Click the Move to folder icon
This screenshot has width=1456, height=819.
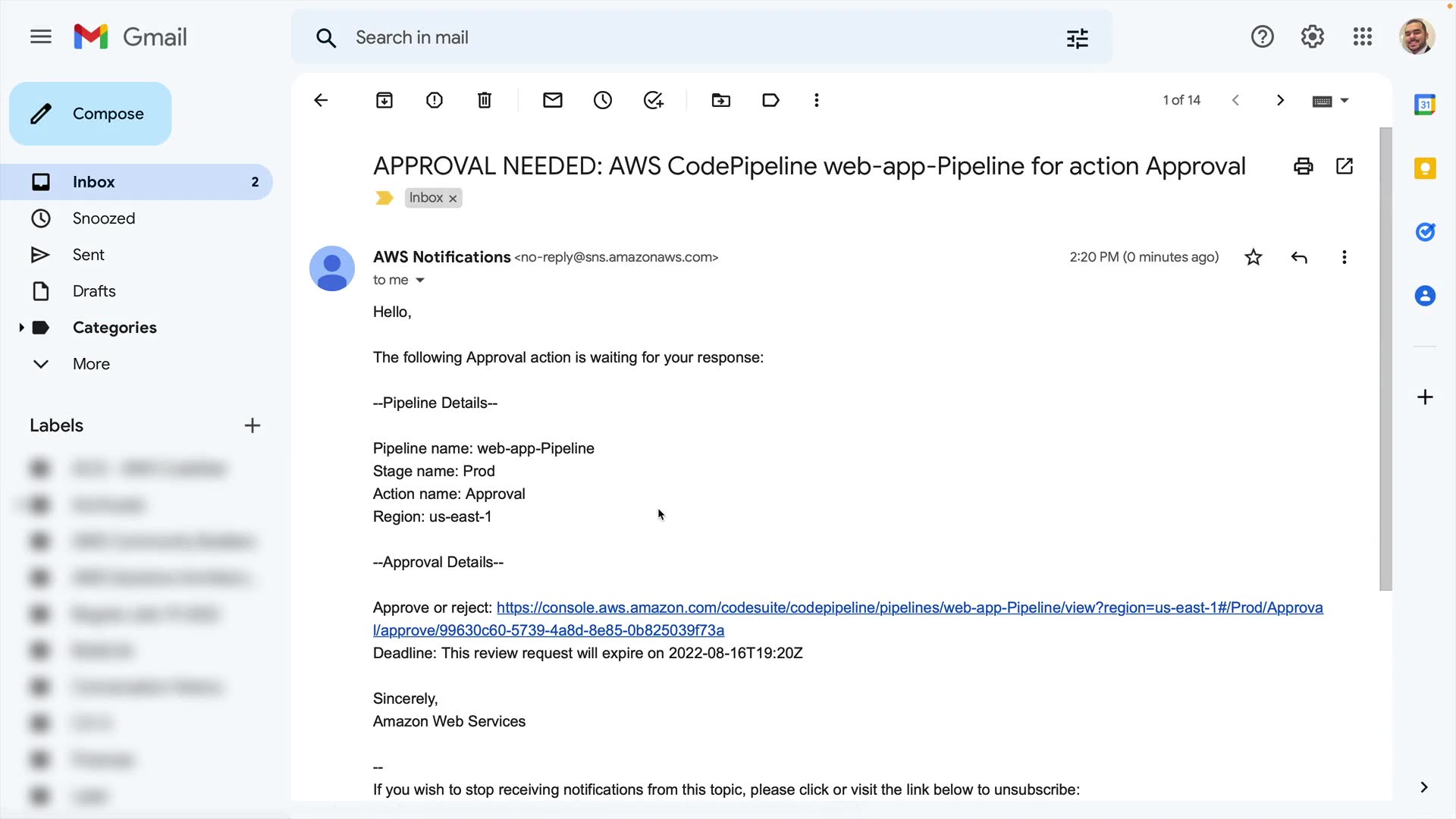[721, 100]
